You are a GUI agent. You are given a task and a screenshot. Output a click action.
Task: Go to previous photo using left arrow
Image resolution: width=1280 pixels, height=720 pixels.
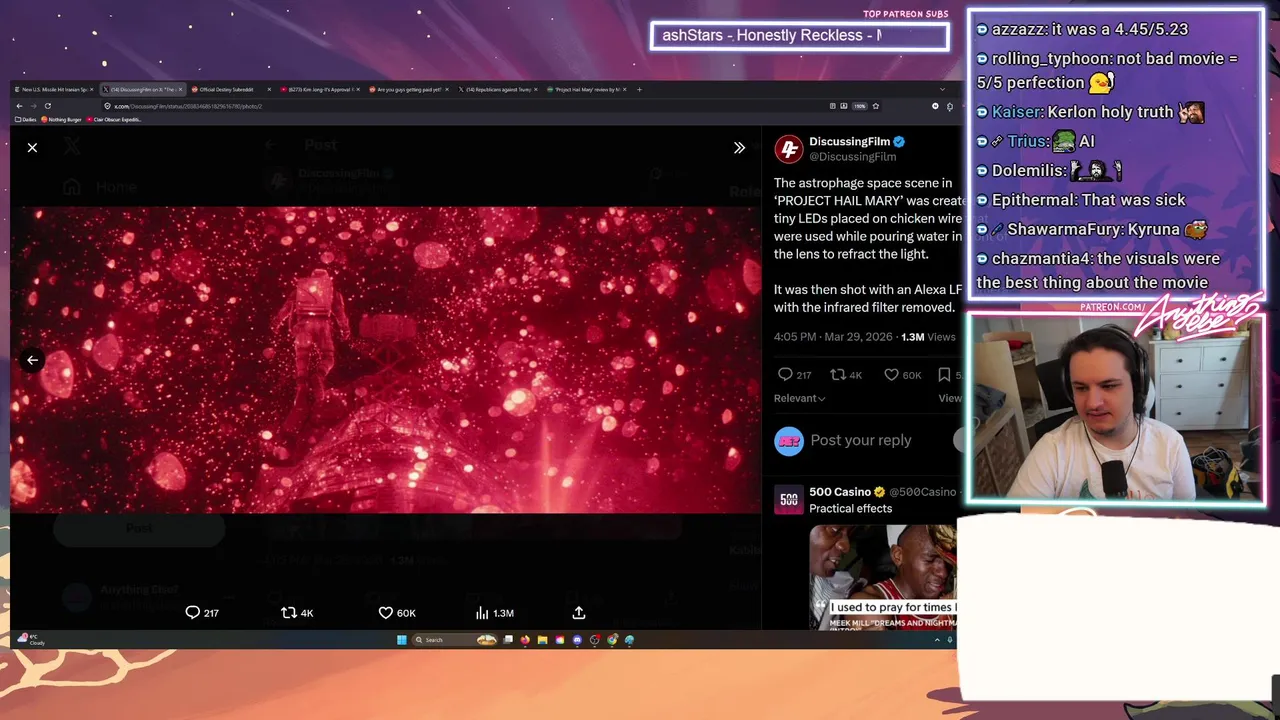click(32, 360)
